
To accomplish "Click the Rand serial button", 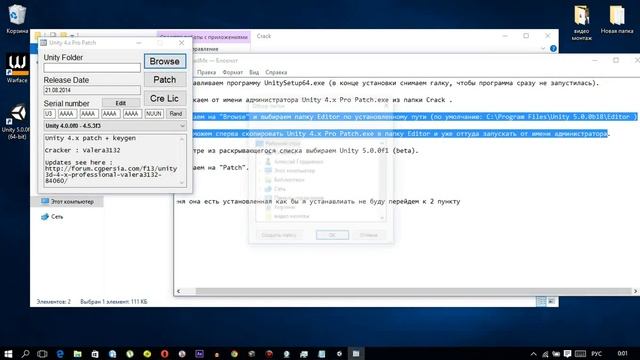I will pos(176,113).
